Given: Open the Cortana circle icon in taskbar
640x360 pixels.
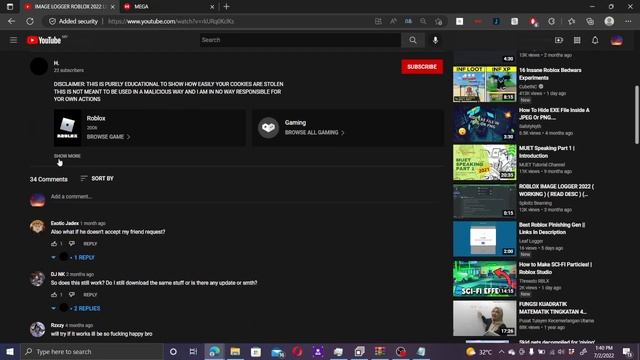Looking at the screenshot, I should point(173,351).
